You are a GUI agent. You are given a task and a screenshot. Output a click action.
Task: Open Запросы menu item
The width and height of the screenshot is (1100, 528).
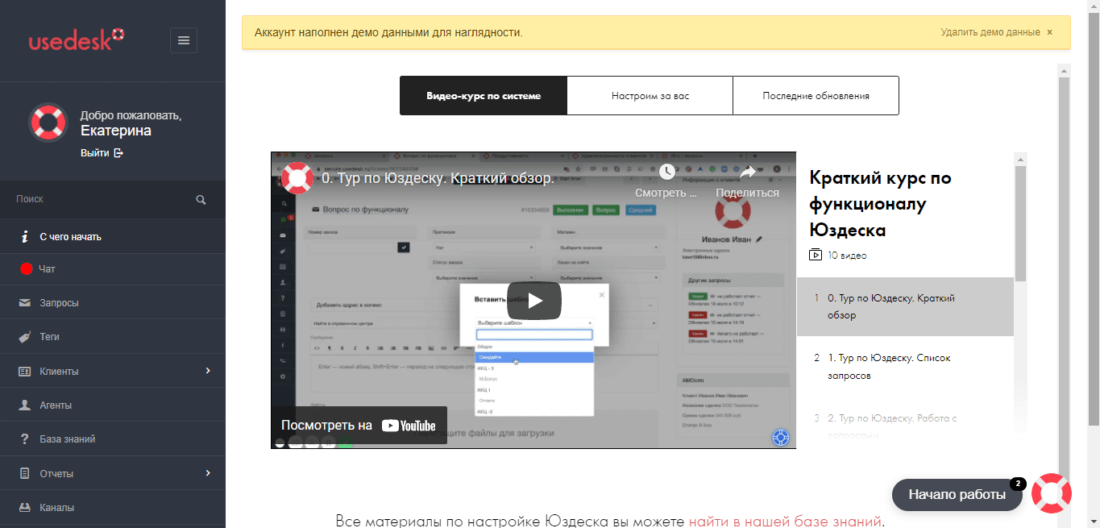pos(112,303)
